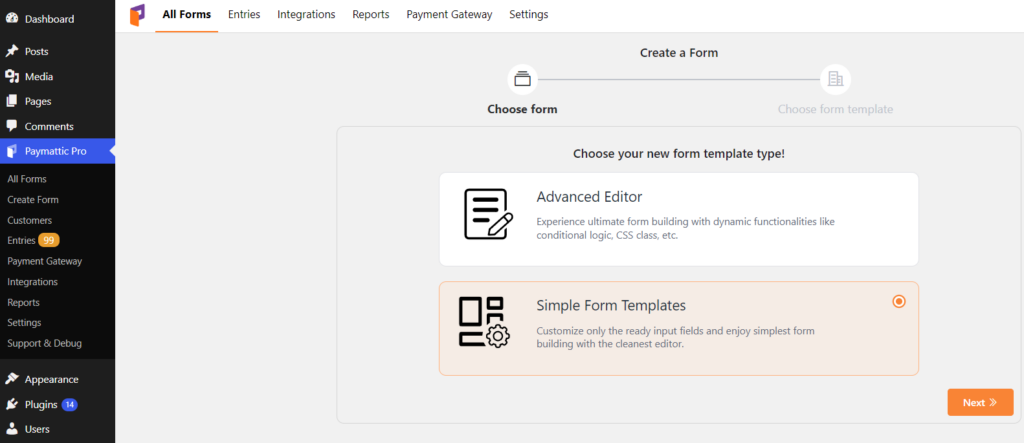Select the Simple Form Templates radio button
The height and width of the screenshot is (443, 1024).
click(x=899, y=302)
